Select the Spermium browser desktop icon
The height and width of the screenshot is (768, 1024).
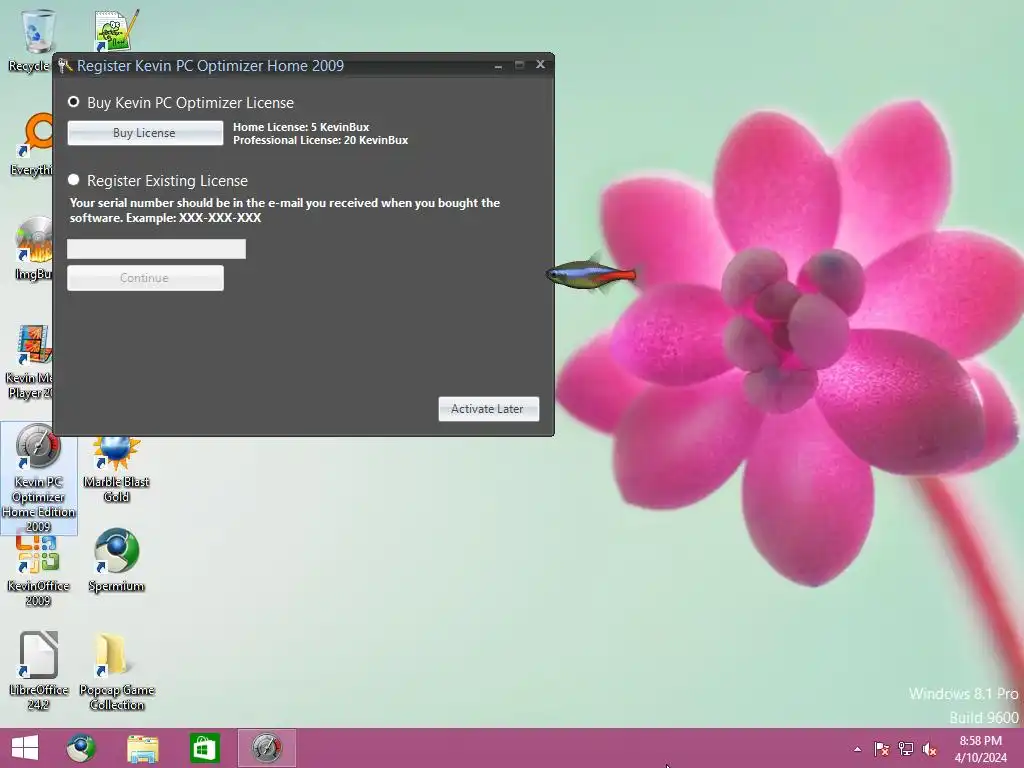116,560
